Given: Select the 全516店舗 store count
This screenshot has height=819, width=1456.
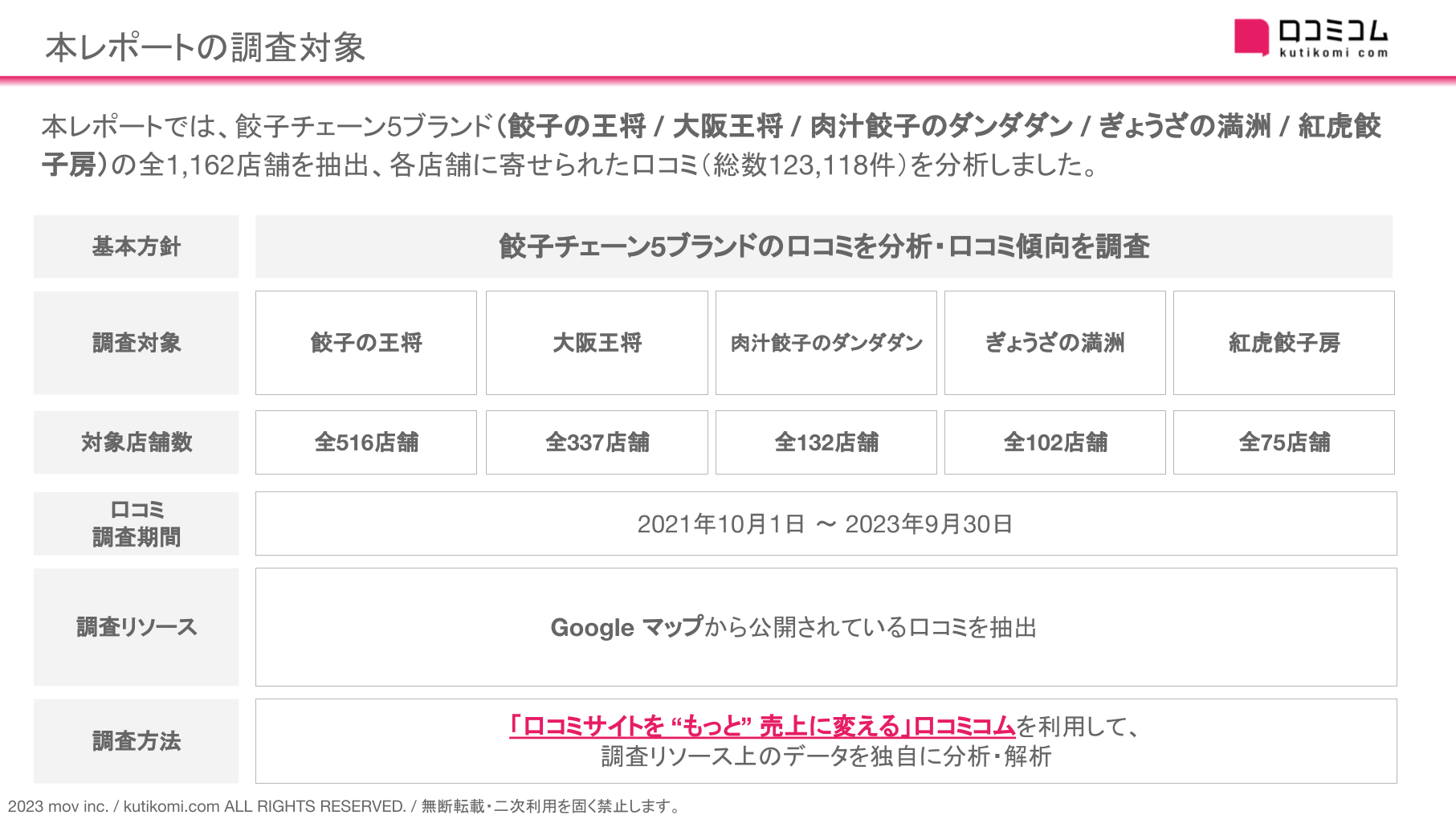Looking at the screenshot, I should [366, 442].
